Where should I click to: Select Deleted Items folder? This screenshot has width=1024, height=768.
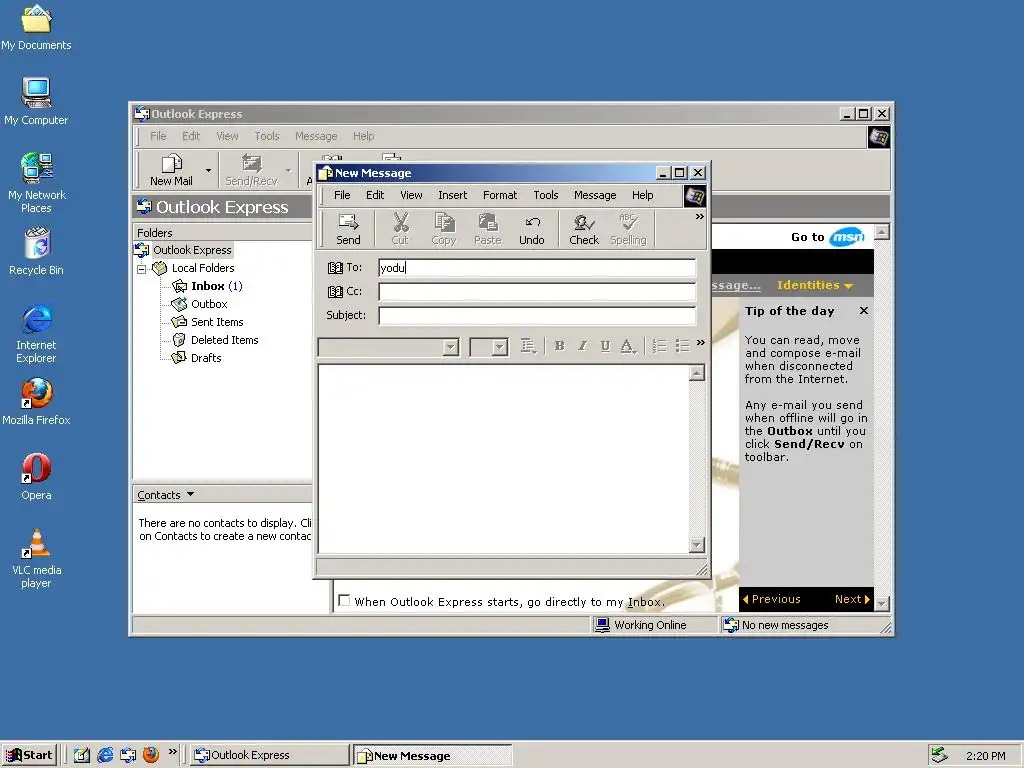point(216,340)
